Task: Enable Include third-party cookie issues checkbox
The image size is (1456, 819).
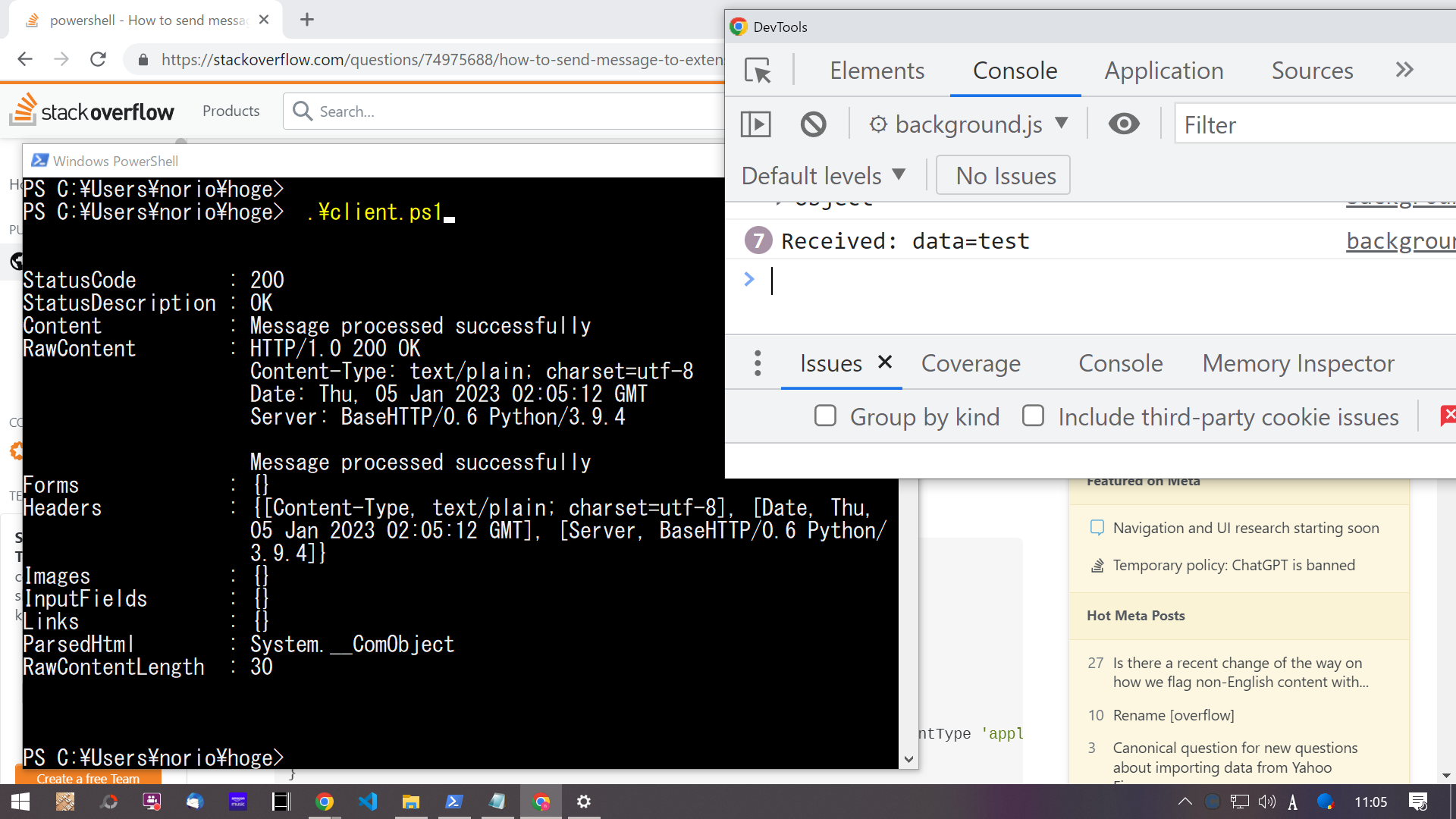Action: click(x=1032, y=416)
